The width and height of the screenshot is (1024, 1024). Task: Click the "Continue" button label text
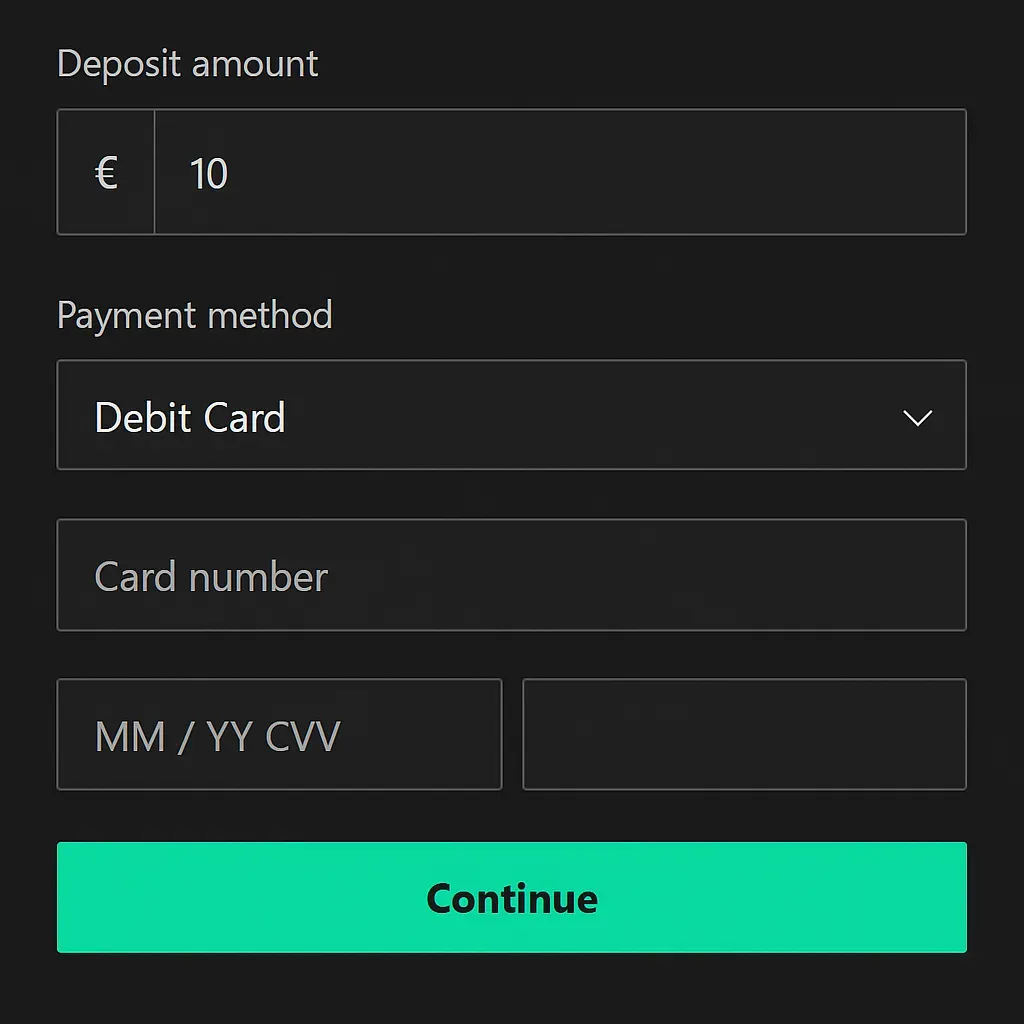coord(511,898)
